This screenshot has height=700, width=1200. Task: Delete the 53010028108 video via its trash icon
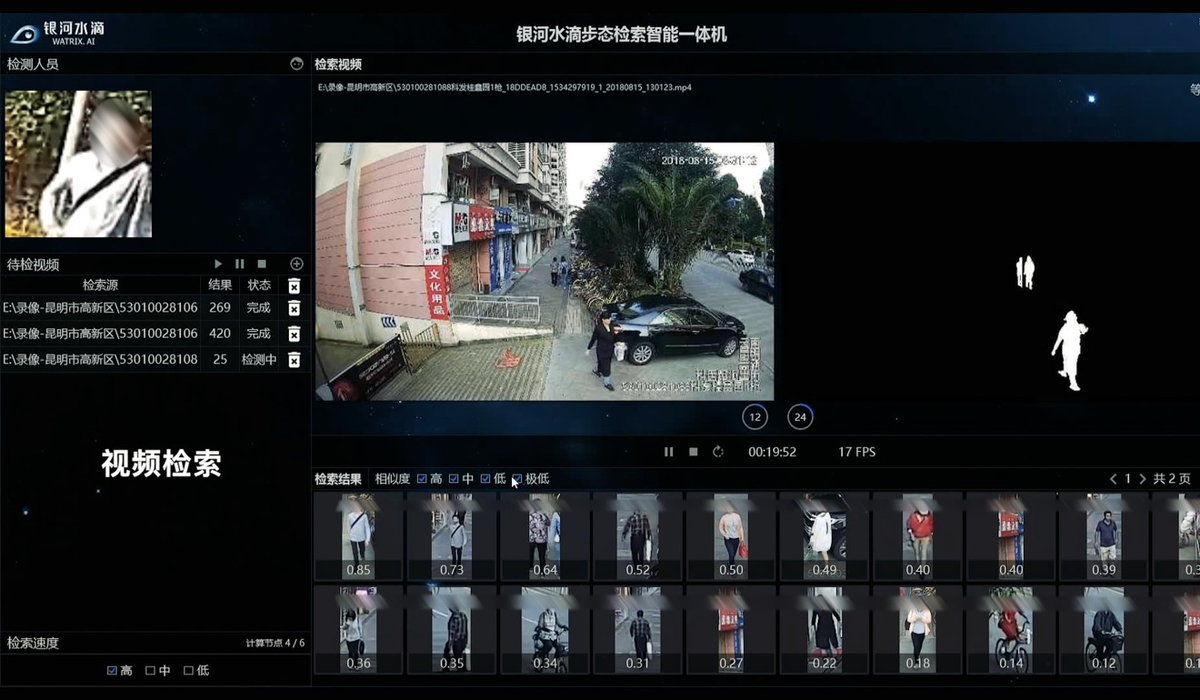[294, 357]
